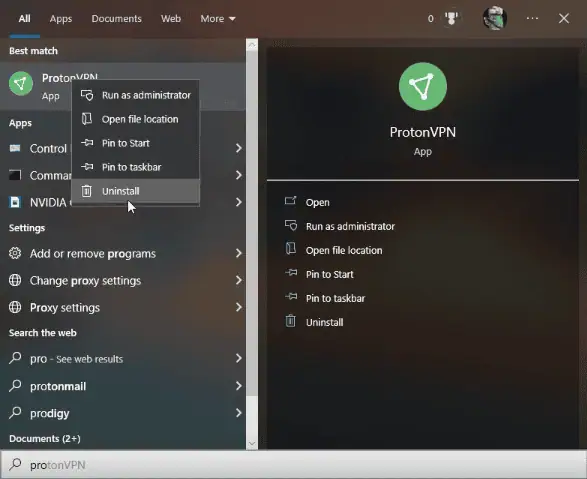This screenshot has width=587, height=479.
Task: Choose Pin to taskbar in context menu
Action: click(x=136, y=167)
